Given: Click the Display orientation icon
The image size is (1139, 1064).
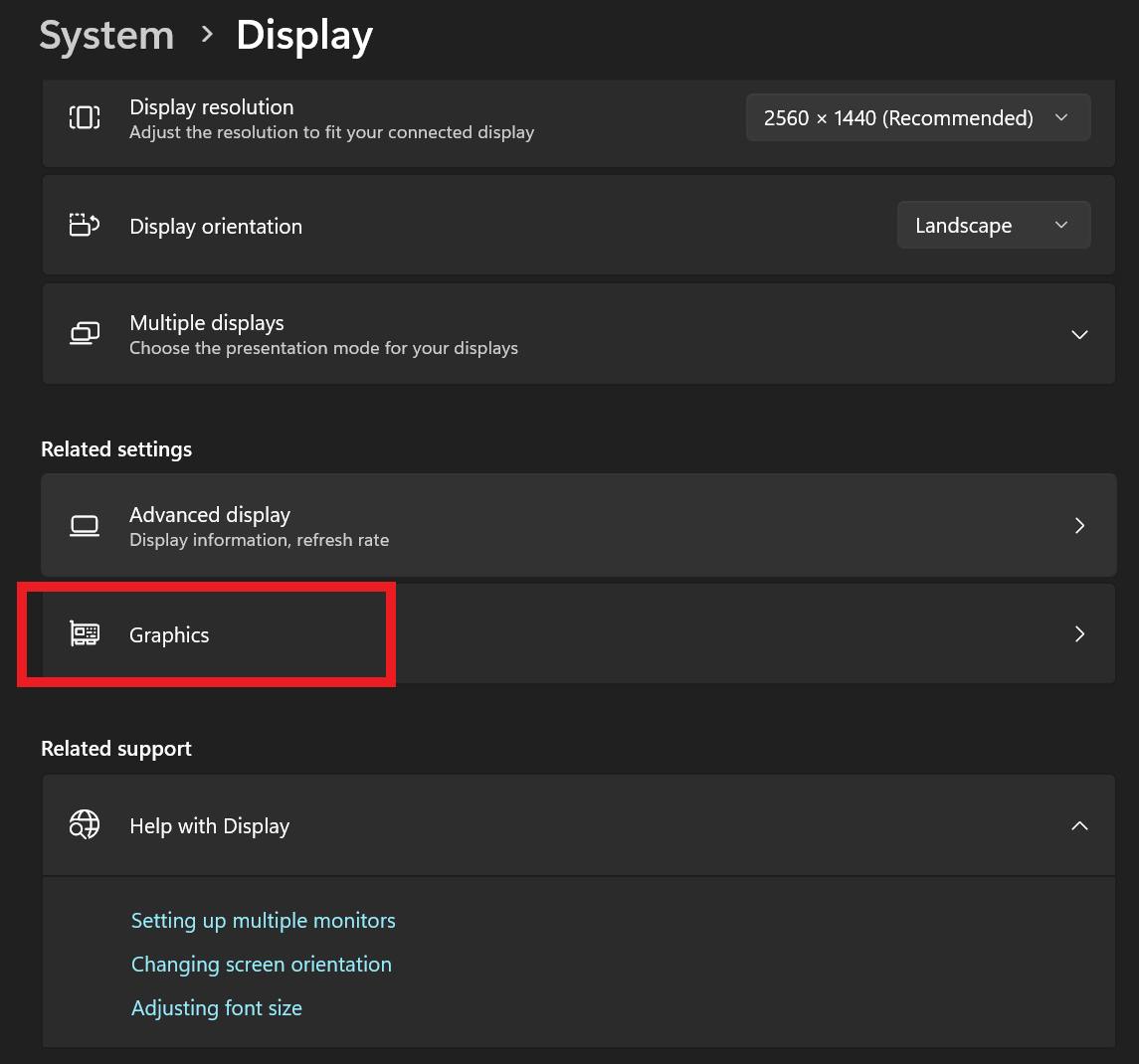Looking at the screenshot, I should [85, 226].
